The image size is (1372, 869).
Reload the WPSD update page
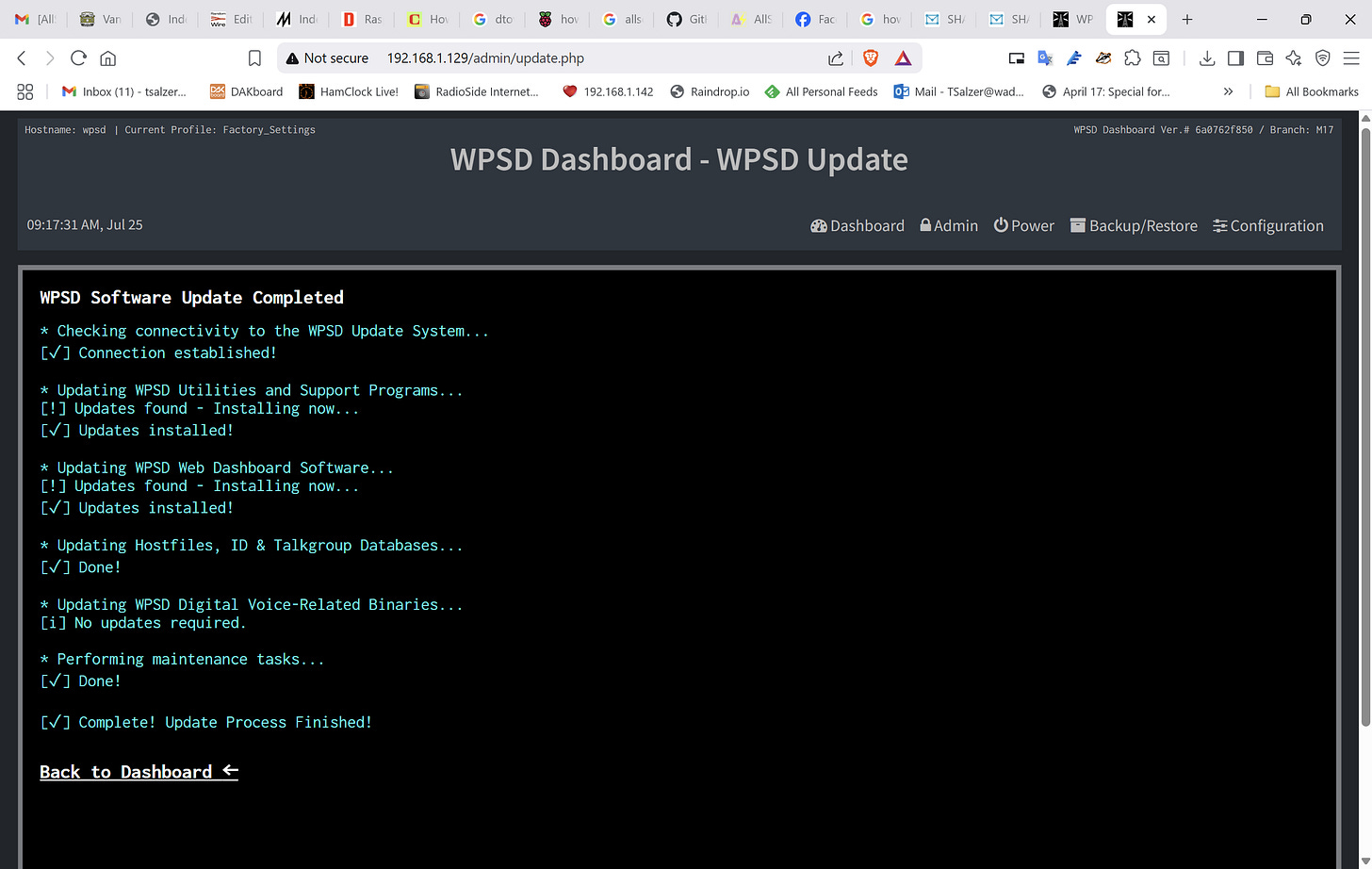(x=79, y=58)
